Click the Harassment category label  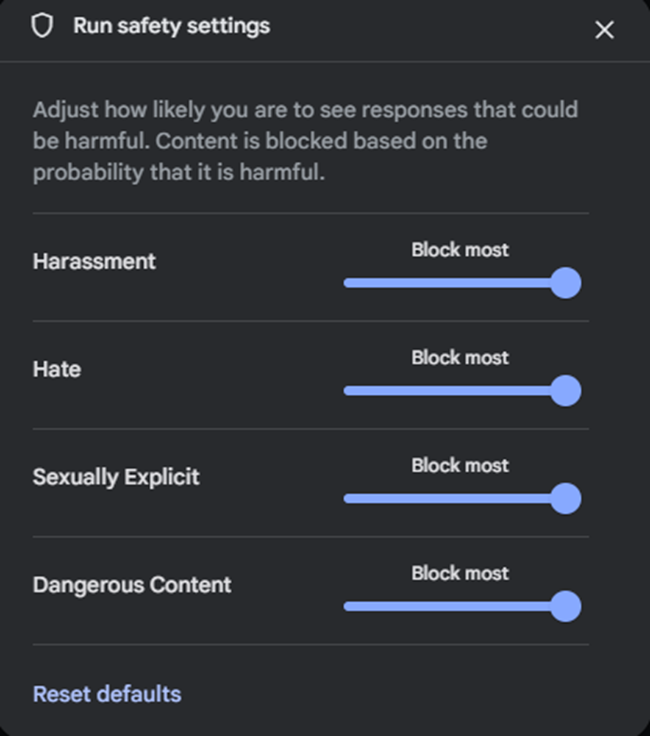[x=94, y=261]
